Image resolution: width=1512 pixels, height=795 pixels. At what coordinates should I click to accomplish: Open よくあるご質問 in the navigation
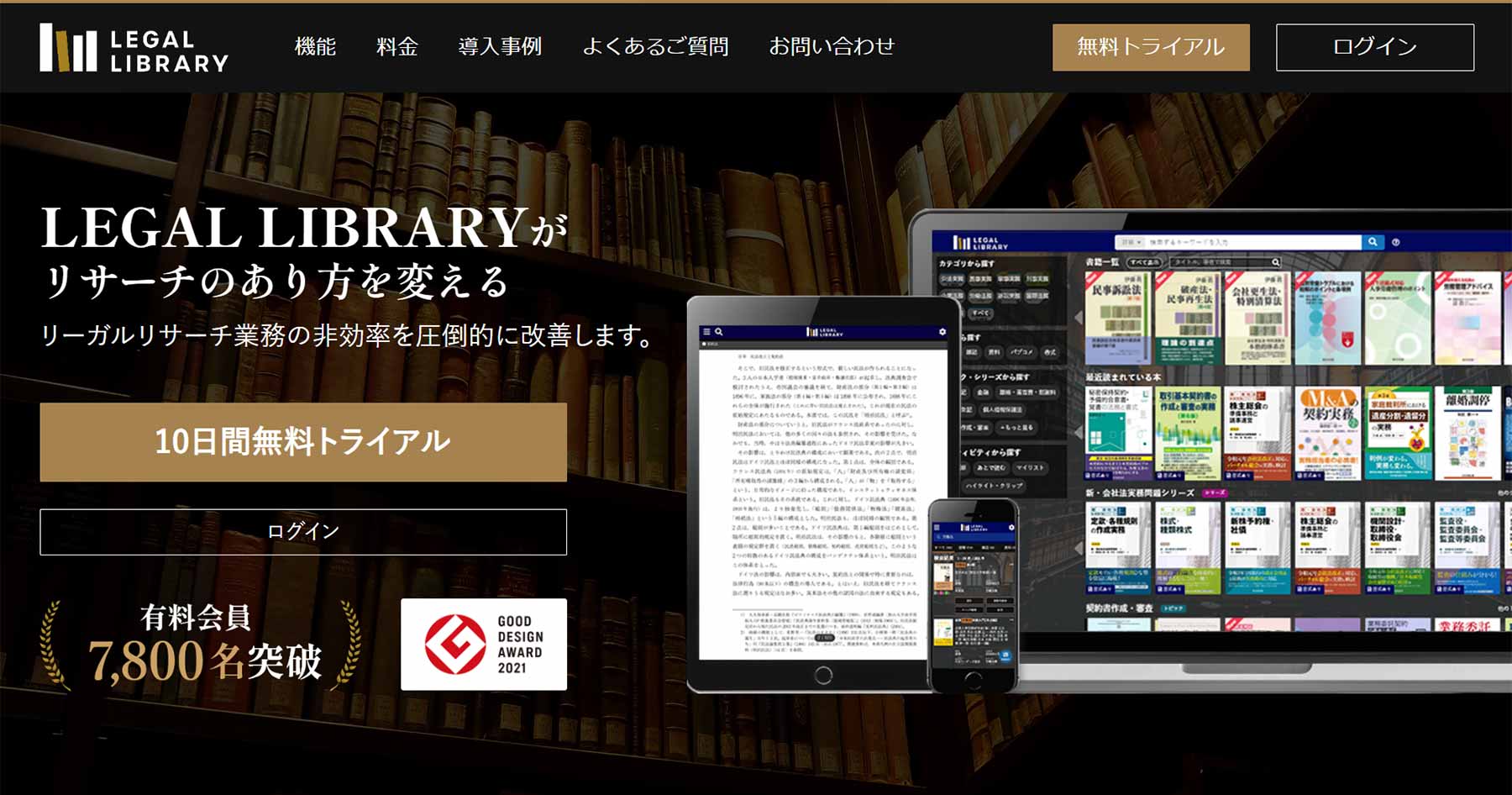click(655, 46)
